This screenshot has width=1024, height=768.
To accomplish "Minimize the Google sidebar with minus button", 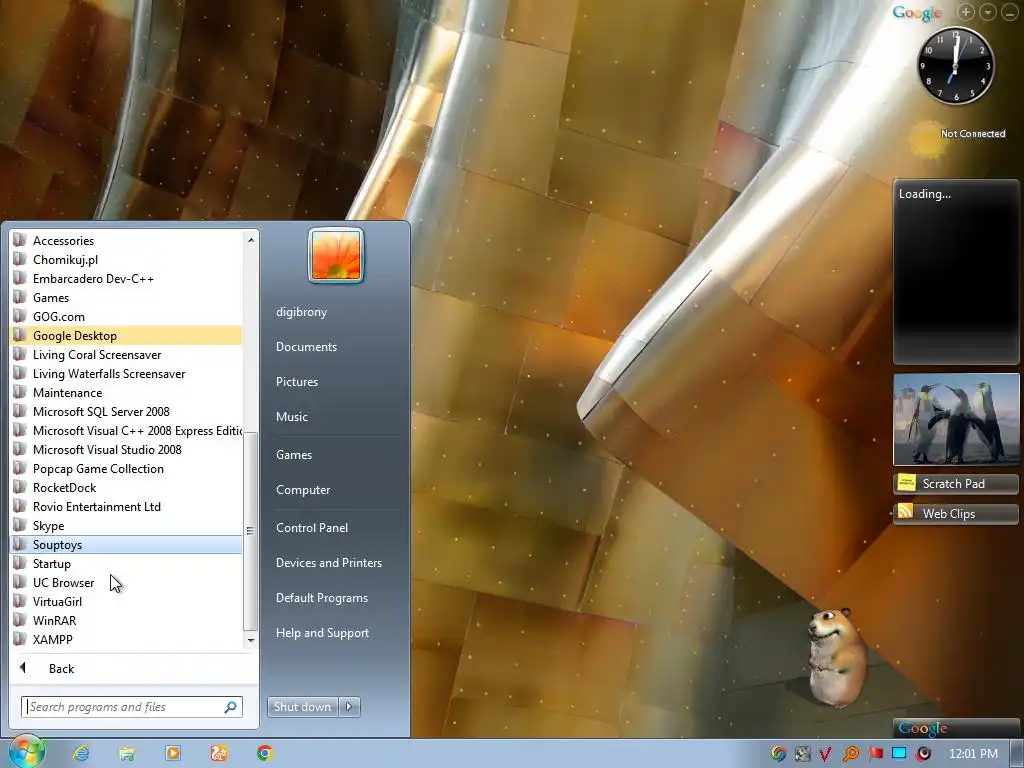I will (x=1009, y=12).
